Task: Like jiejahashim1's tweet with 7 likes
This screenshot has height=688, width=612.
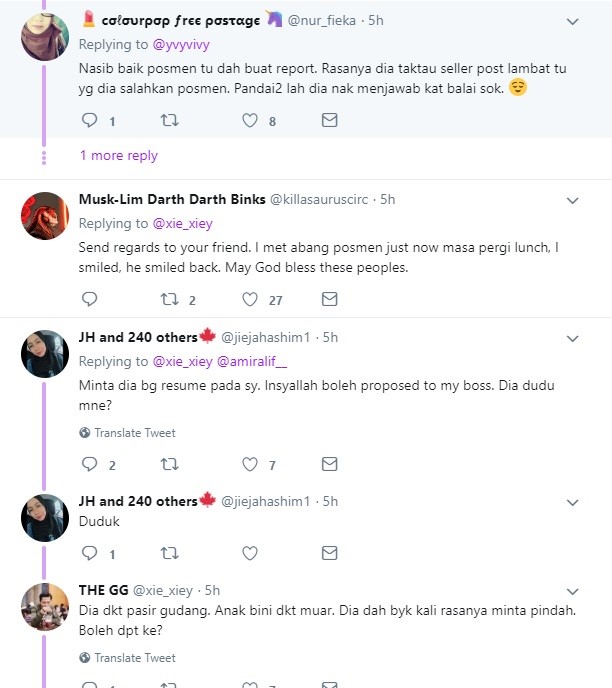Action: pos(250,464)
